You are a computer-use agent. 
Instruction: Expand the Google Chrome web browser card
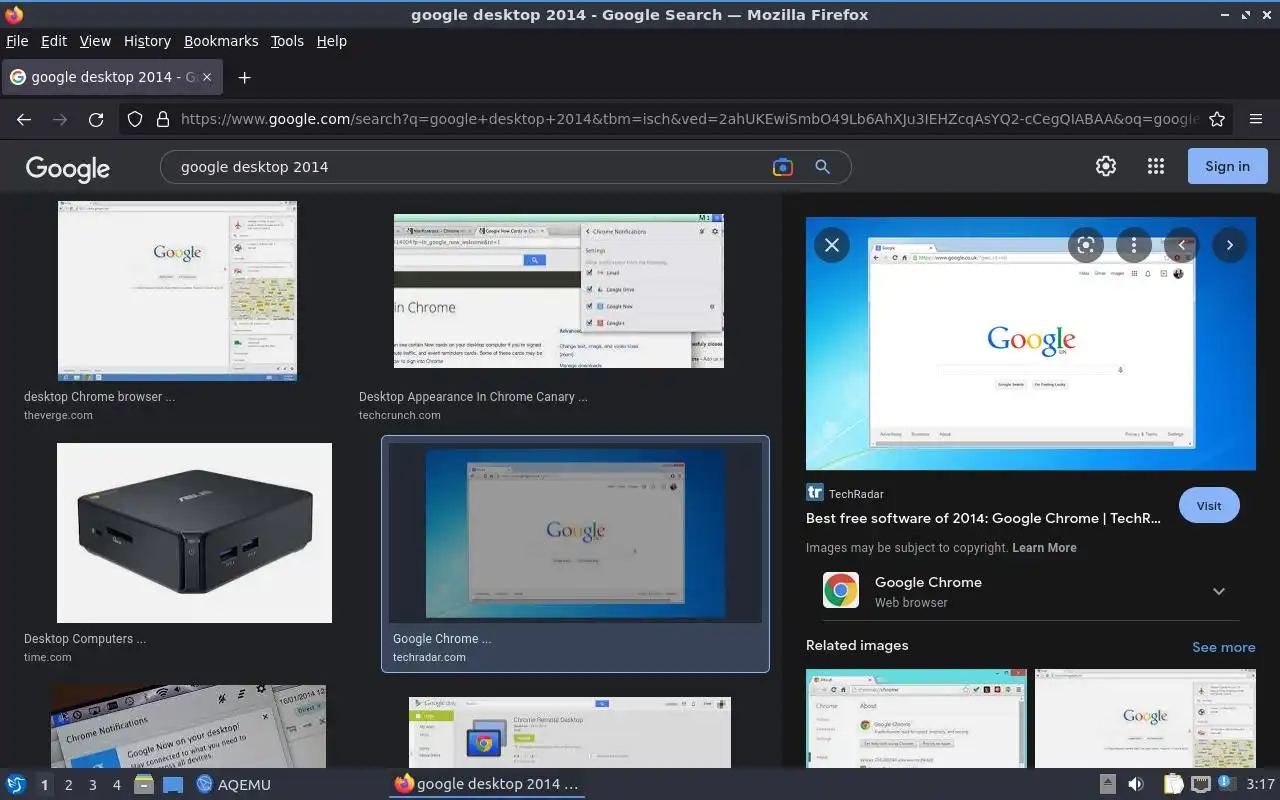point(1218,591)
